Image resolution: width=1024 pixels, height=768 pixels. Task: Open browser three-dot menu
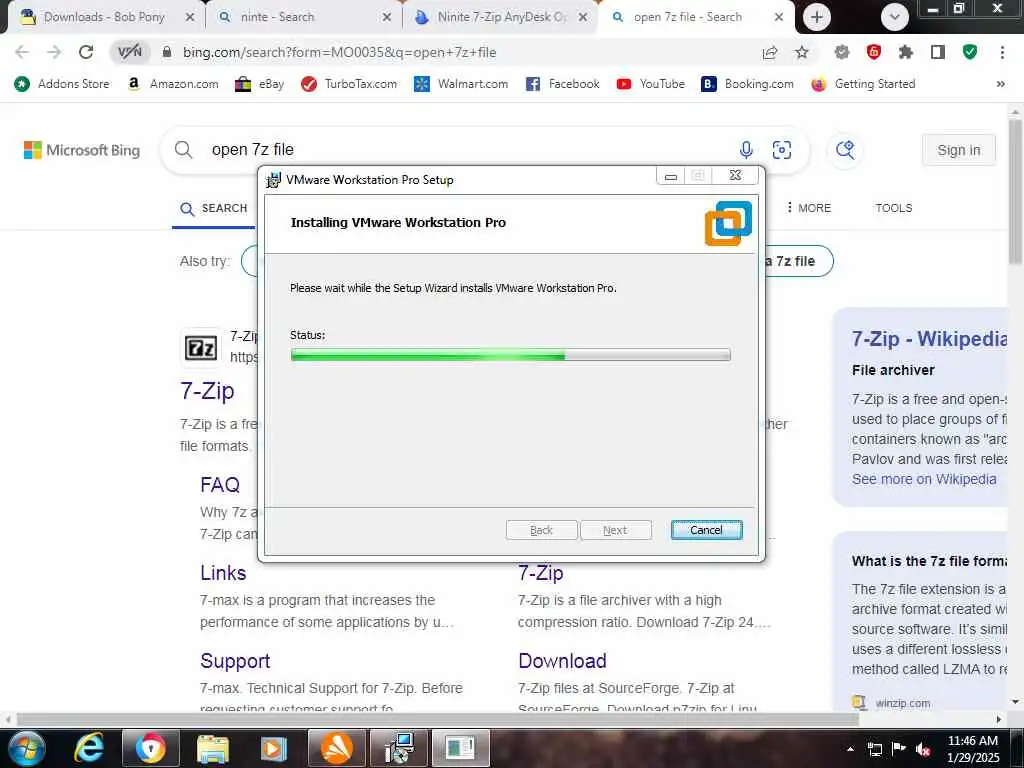click(x=1002, y=52)
